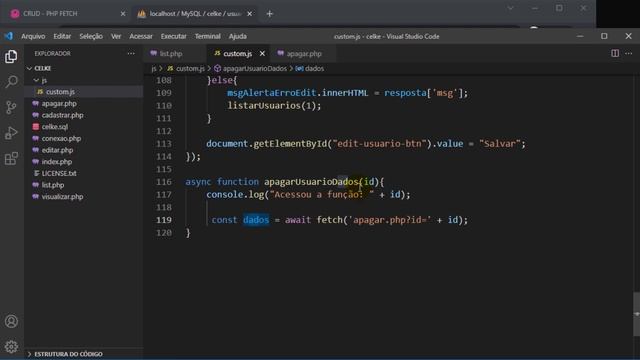
Task: Open editar.php in the file tree
Action: point(57,150)
